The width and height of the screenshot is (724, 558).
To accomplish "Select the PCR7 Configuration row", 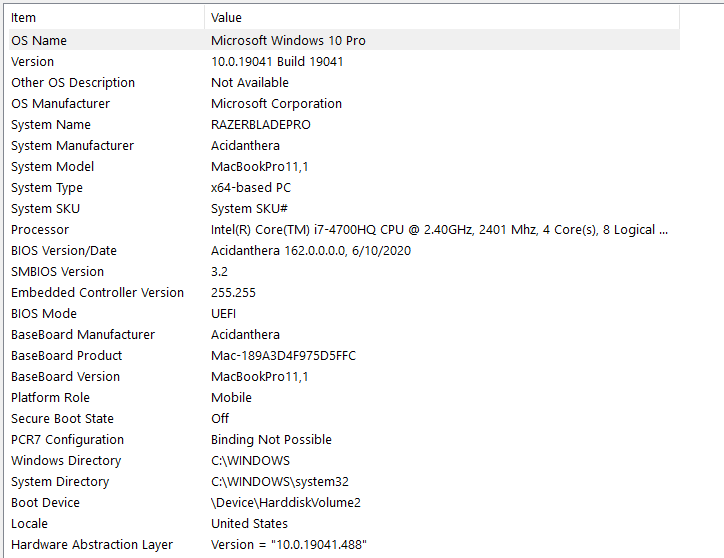I will tap(68, 439).
